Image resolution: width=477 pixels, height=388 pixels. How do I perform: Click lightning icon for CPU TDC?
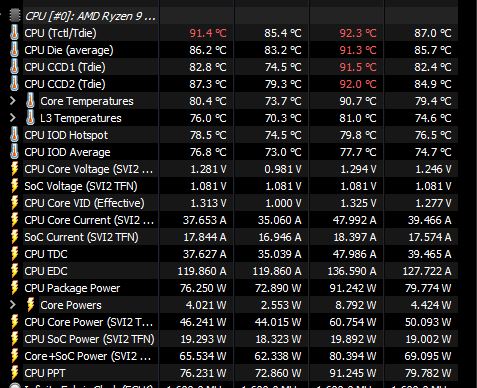click(x=14, y=254)
